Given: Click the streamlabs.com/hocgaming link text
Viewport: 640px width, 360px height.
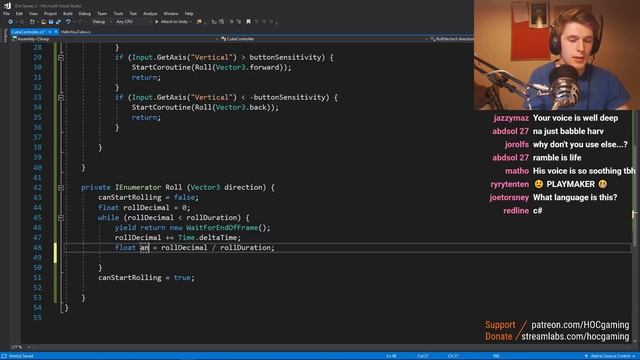Looking at the screenshot, I should coord(575,337).
